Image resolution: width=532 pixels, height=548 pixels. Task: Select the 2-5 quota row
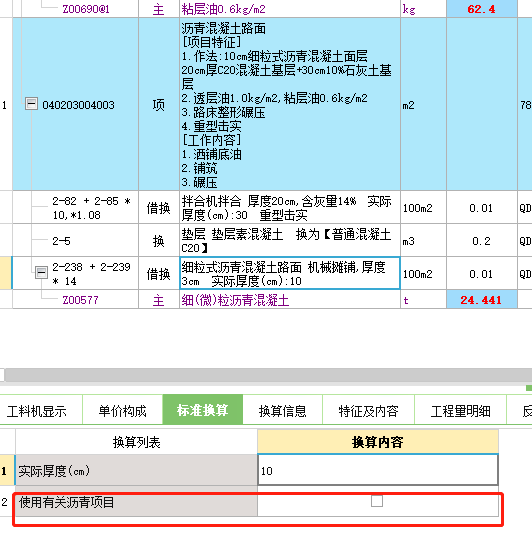tap(62, 241)
